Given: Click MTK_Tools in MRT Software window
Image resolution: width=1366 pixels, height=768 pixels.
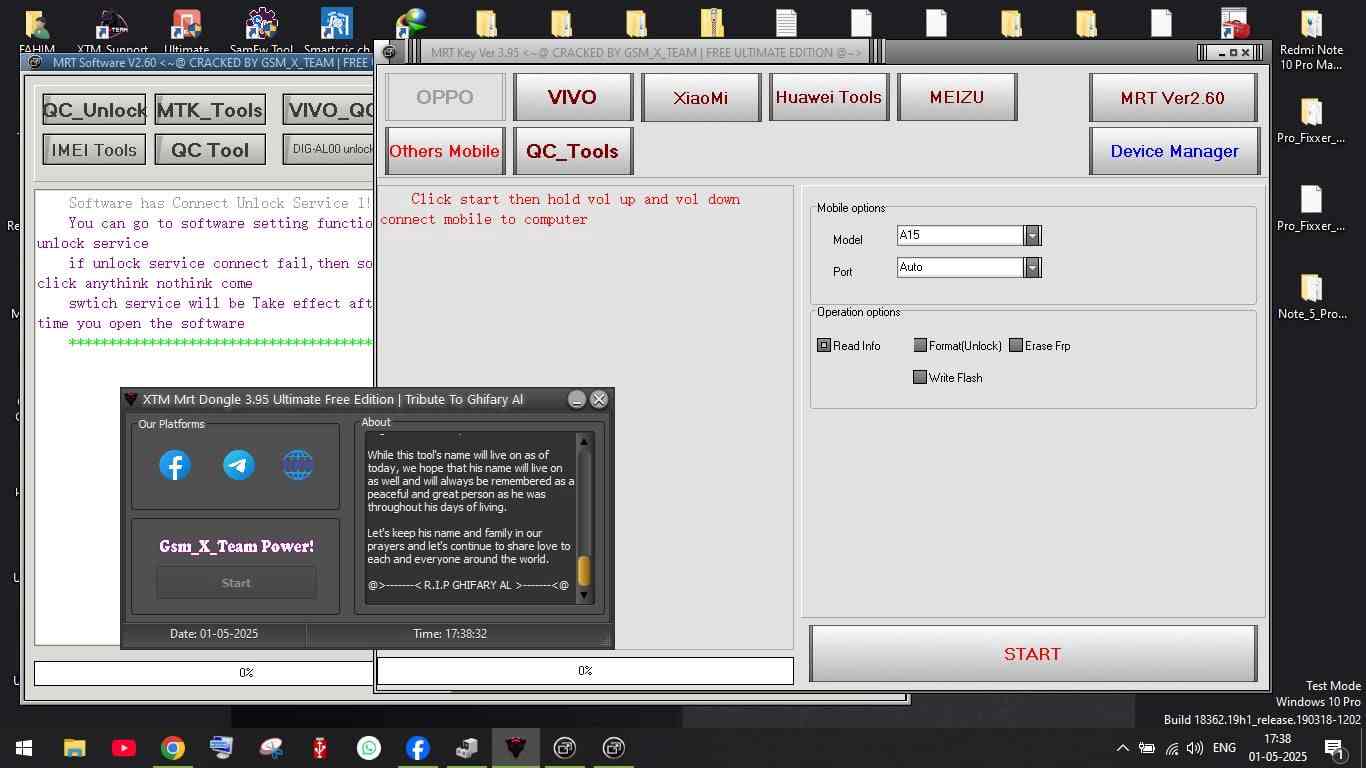Looking at the screenshot, I should pyautogui.click(x=210, y=110).
